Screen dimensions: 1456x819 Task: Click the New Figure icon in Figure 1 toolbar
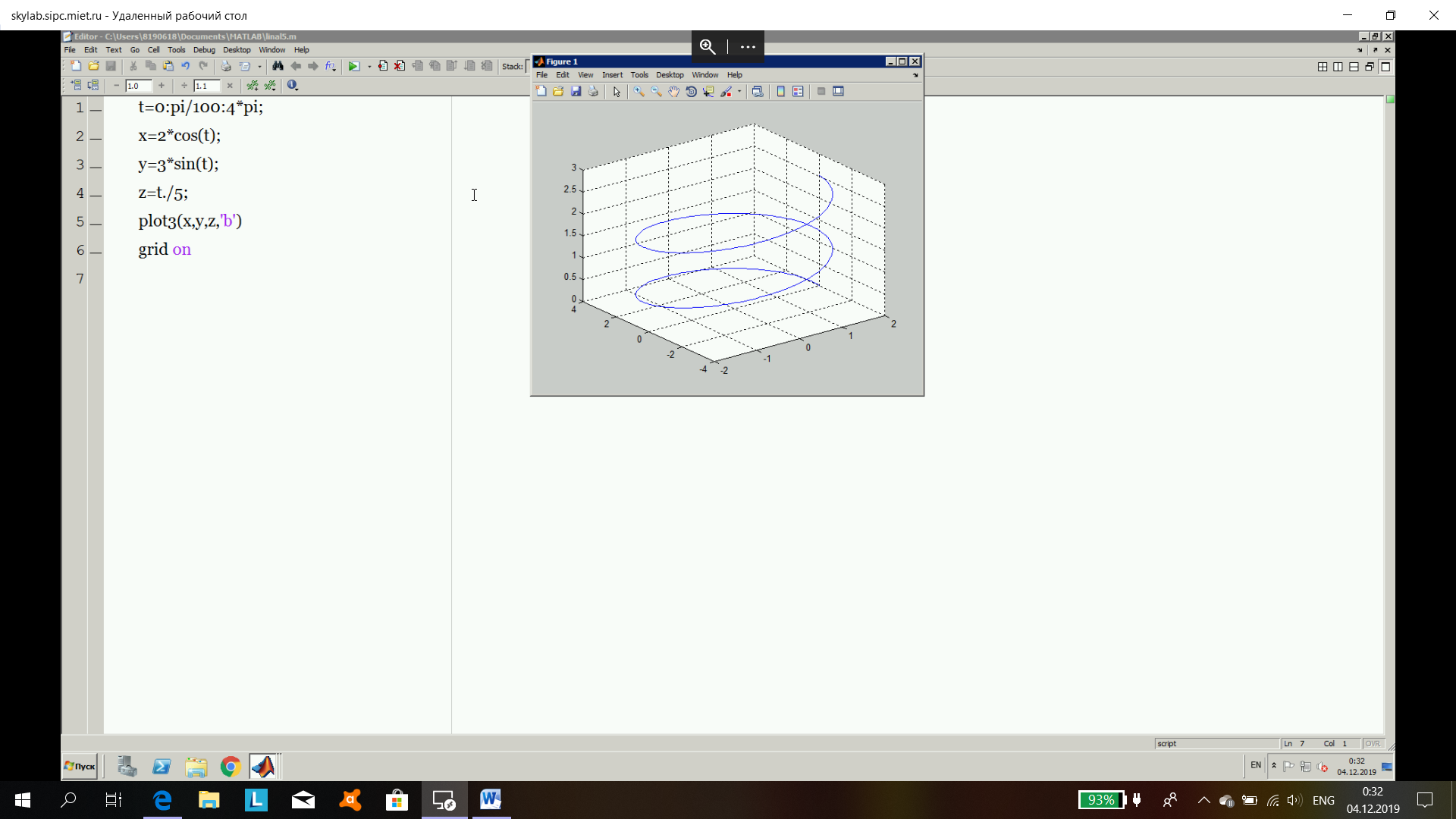click(541, 91)
